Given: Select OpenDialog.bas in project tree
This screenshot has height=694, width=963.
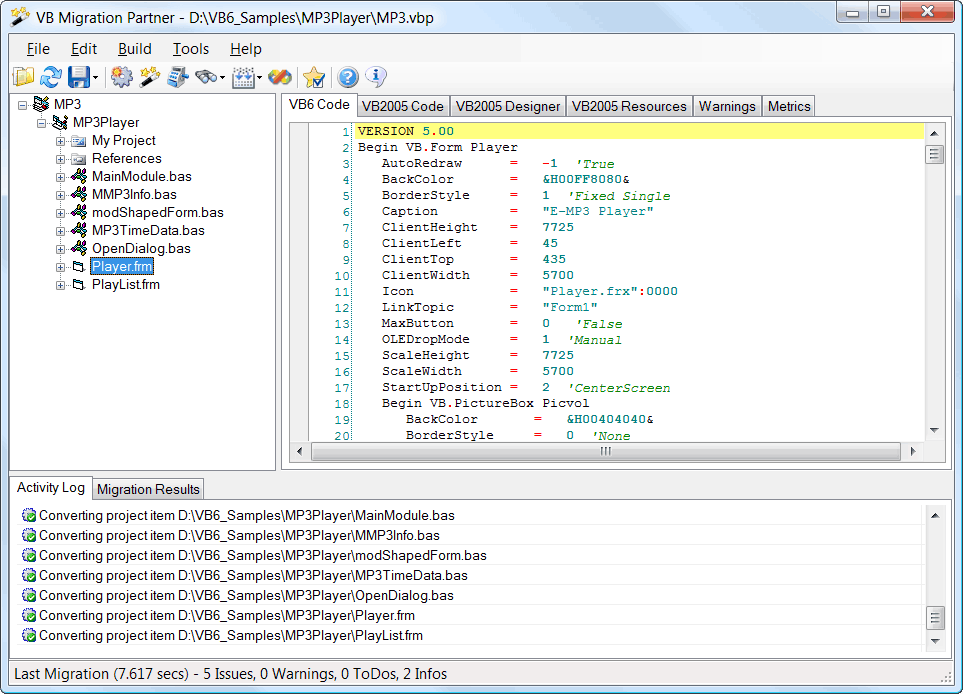Looking at the screenshot, I should coord(141,248).
